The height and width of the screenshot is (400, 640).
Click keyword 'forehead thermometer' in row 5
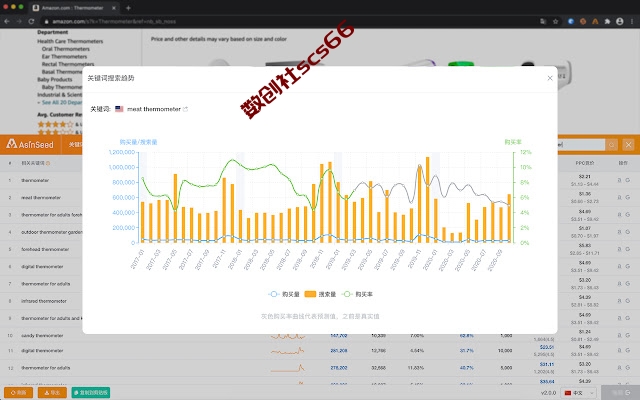(45, 249)
